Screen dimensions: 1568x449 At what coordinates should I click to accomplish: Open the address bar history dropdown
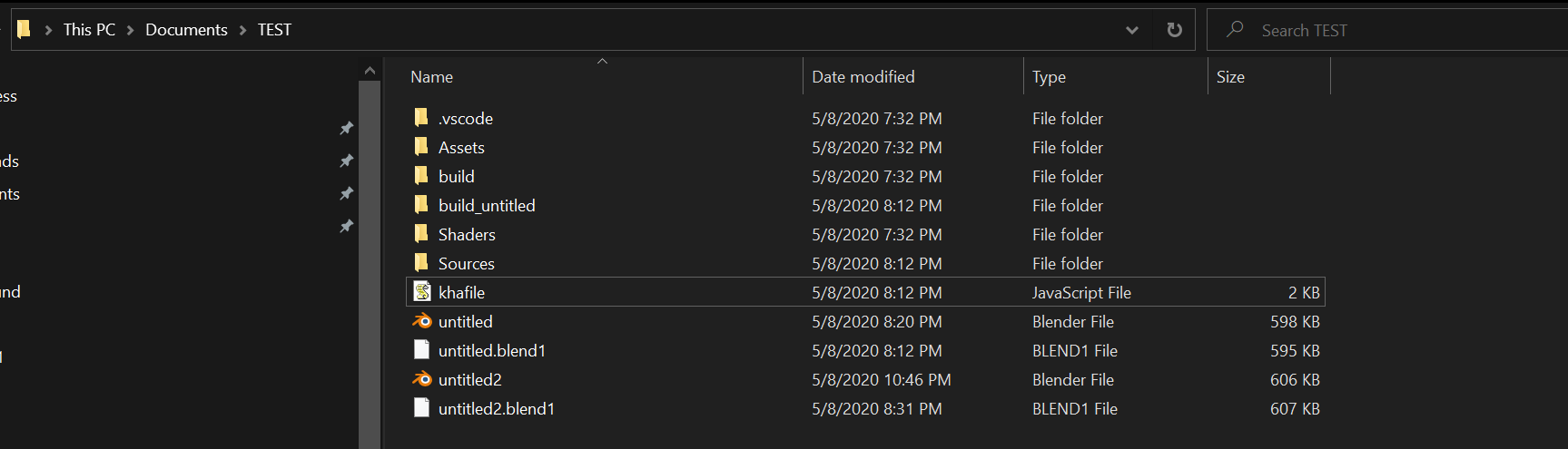tap(1132, 30)
